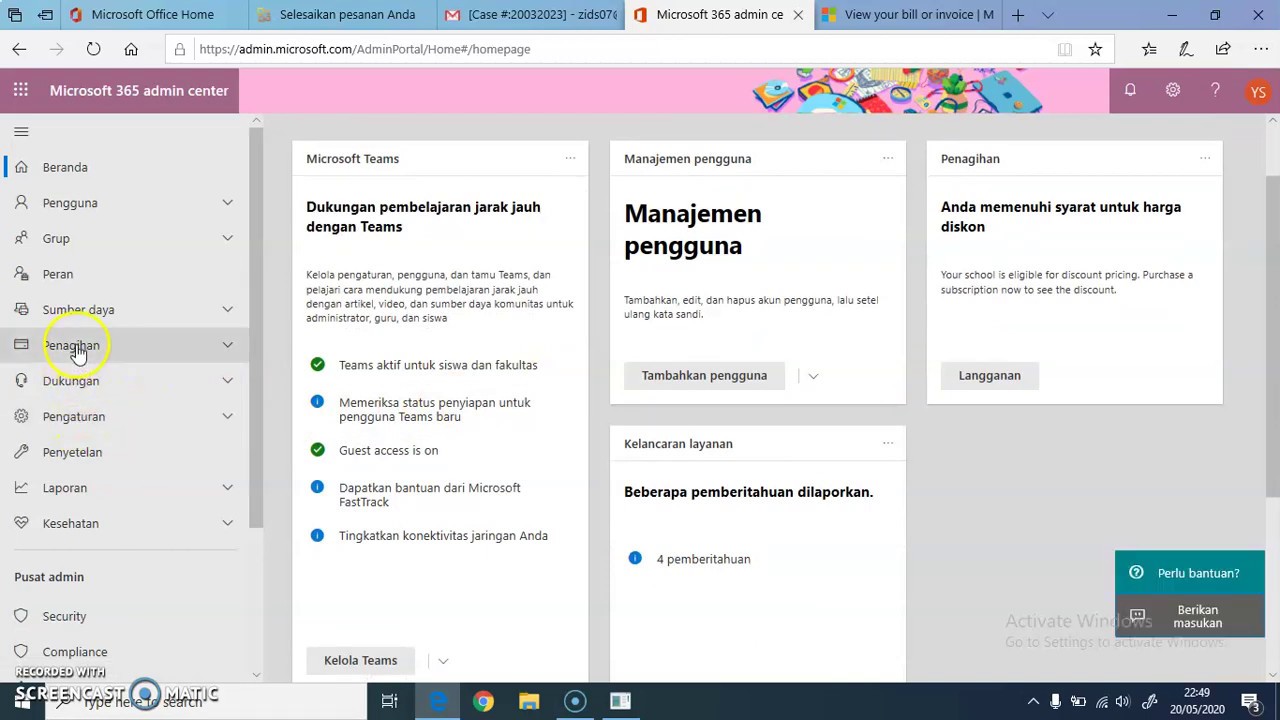This screenshot has height=720, width=1280.
Task: Open the 4 pemberitahuan link
Action: 703,559
